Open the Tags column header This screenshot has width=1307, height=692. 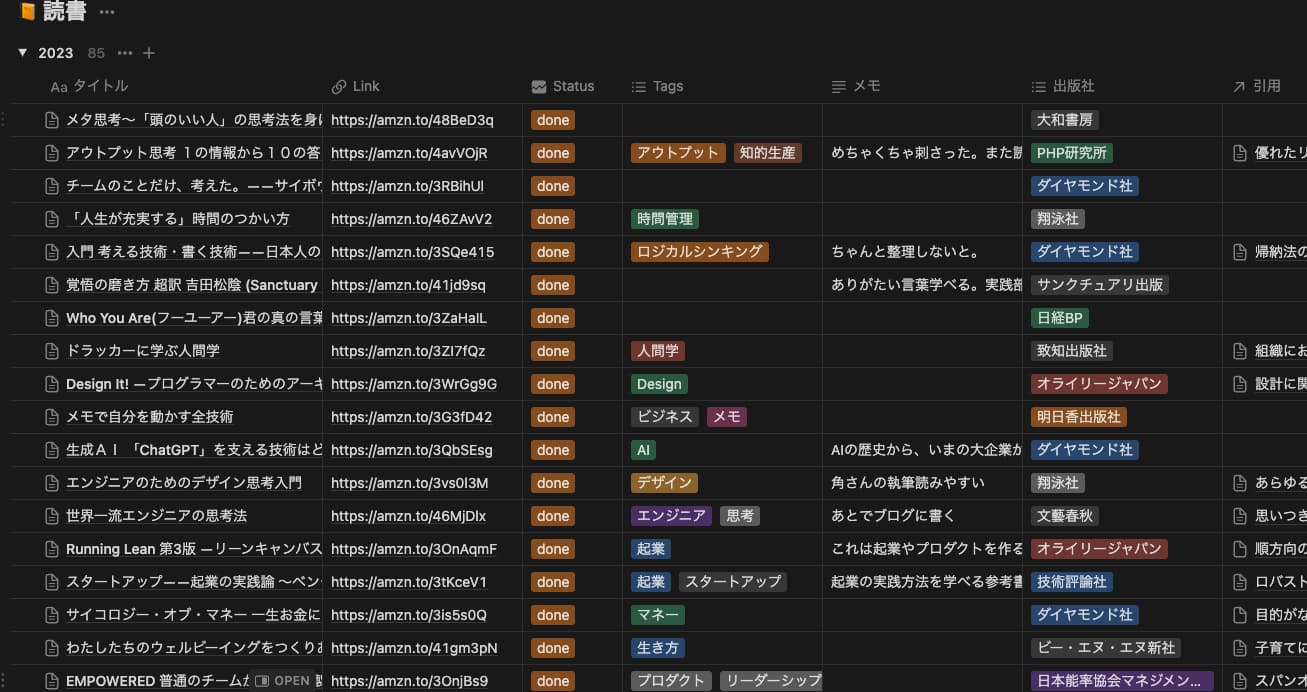pyautogui.click(x=667, y=86)
